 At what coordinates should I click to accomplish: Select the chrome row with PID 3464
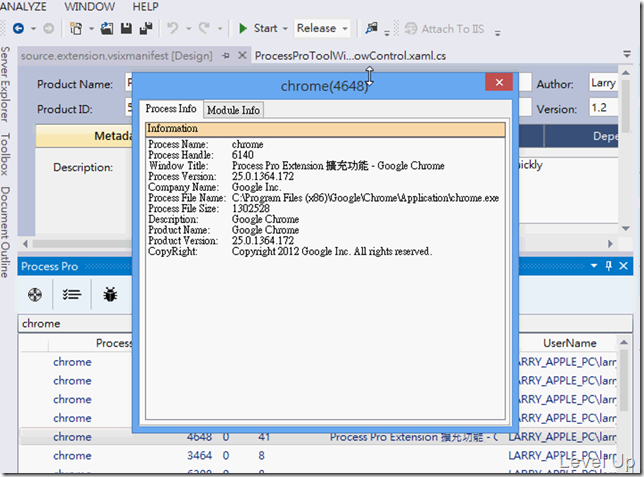click(318, 456)
